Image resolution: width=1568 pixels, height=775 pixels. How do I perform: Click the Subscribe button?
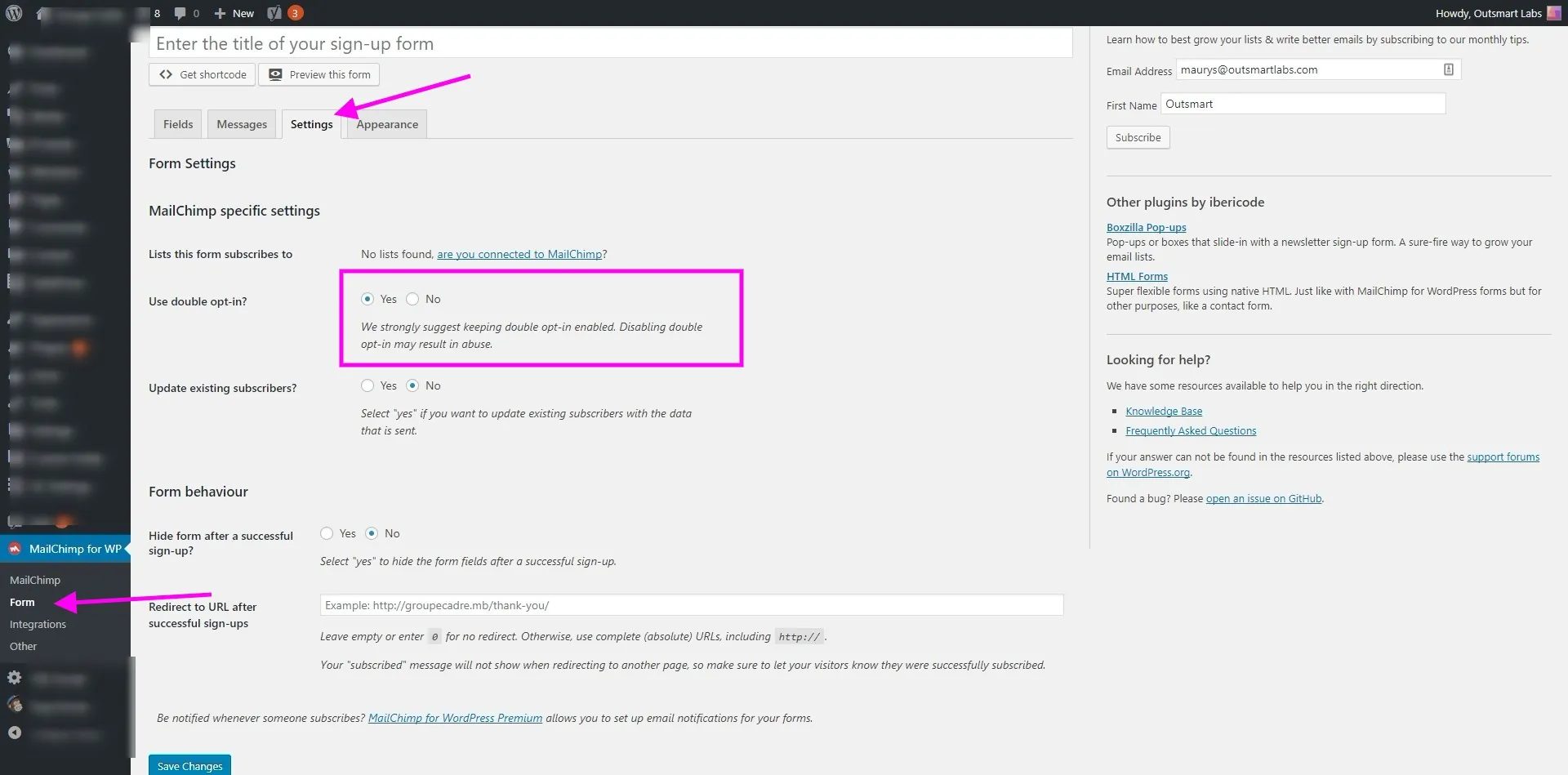(x=1138, y=137)
